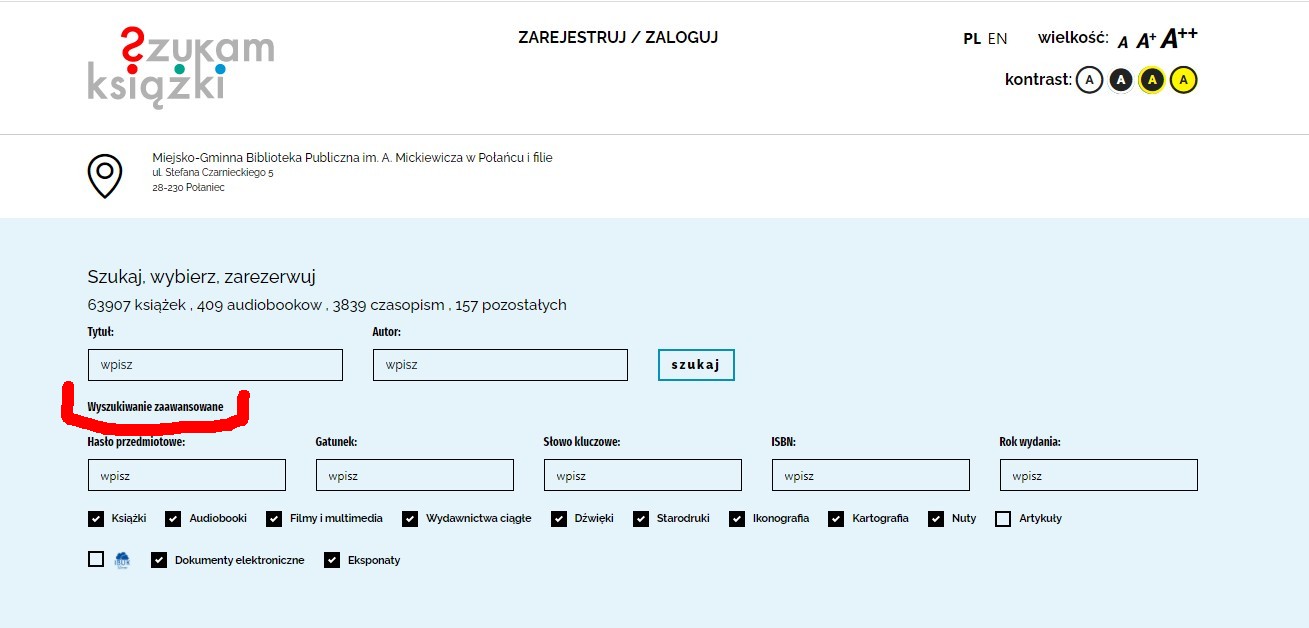The image size is (1309, 628).
Task: Select the largest font size A++
Action: (x=1178, y=38)
